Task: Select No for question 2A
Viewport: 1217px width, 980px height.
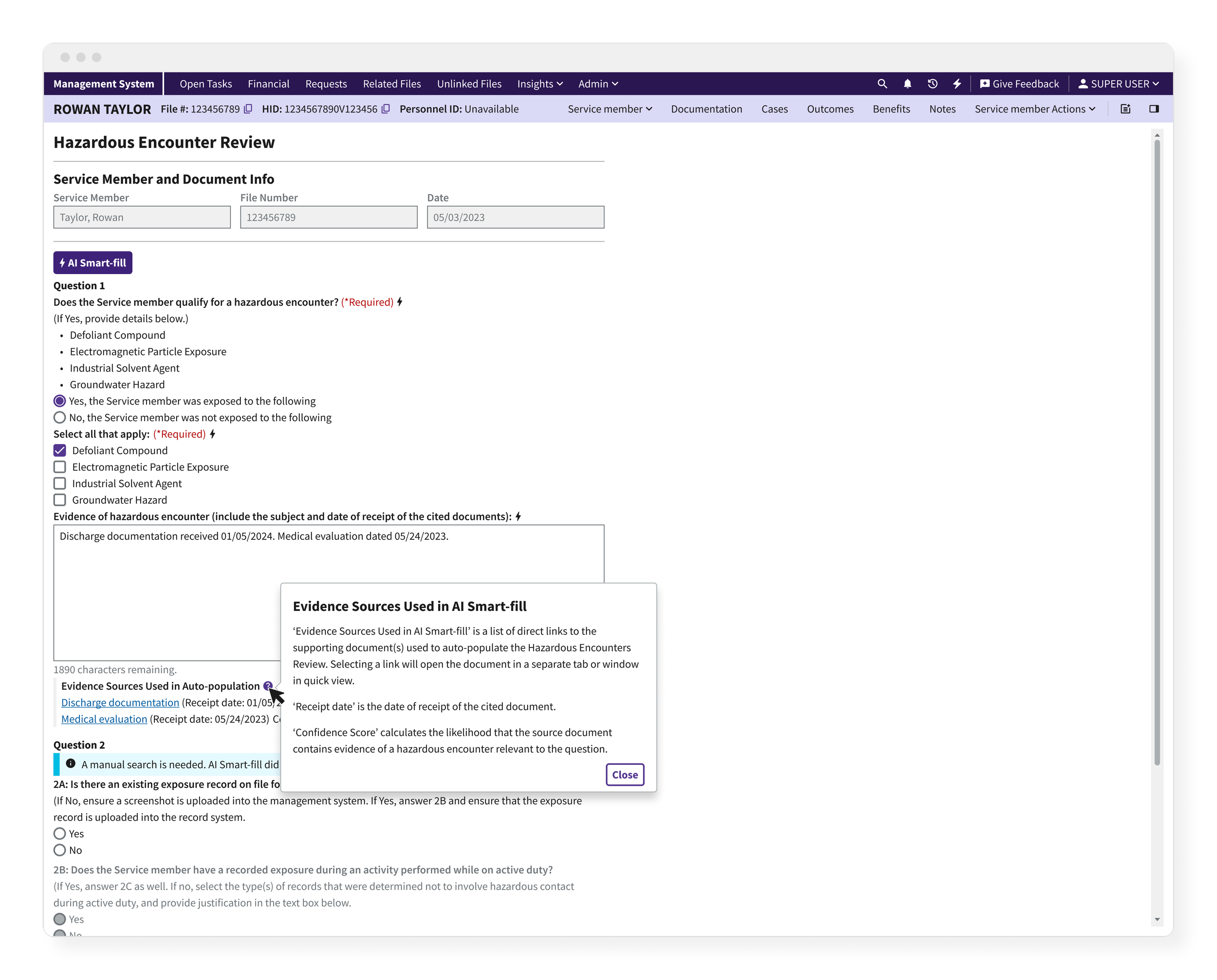Action: tap(59, 850)
